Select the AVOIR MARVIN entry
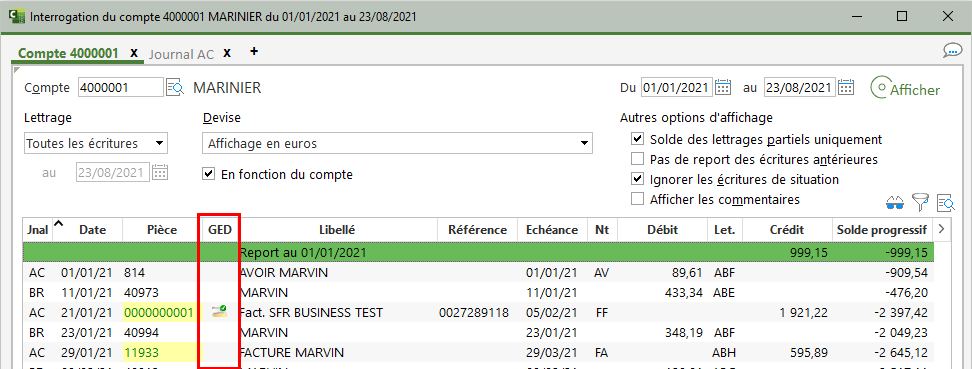The image size is (972, 369). click(478, 272)
